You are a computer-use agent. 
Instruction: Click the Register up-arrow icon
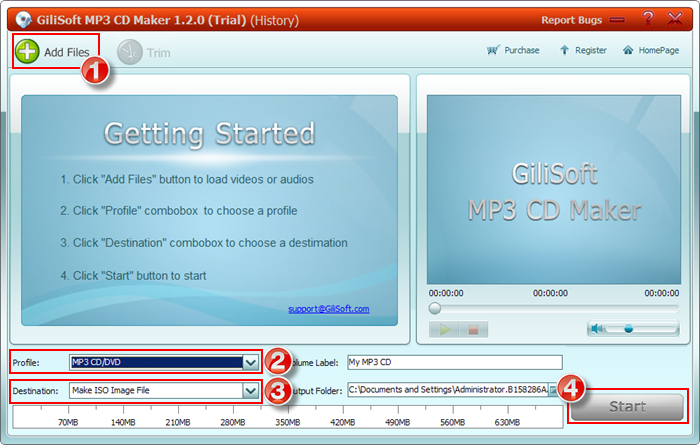(x=564, y=50)
